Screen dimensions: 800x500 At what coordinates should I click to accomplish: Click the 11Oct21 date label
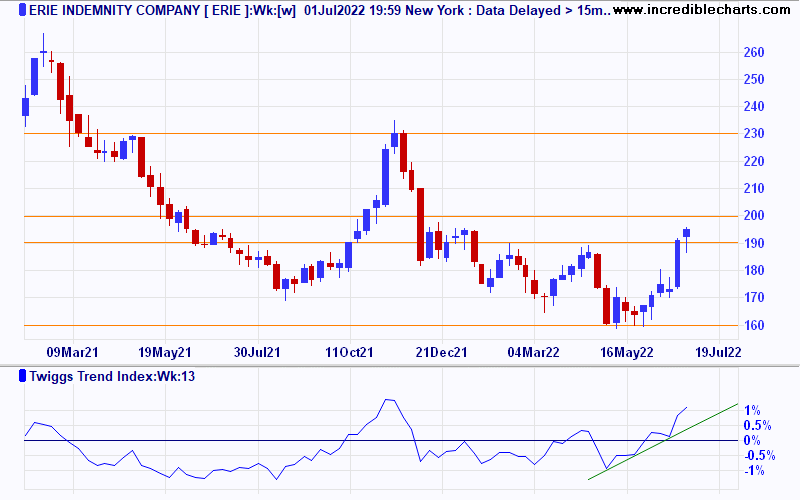pyautogui.click(x=349, y=352)
